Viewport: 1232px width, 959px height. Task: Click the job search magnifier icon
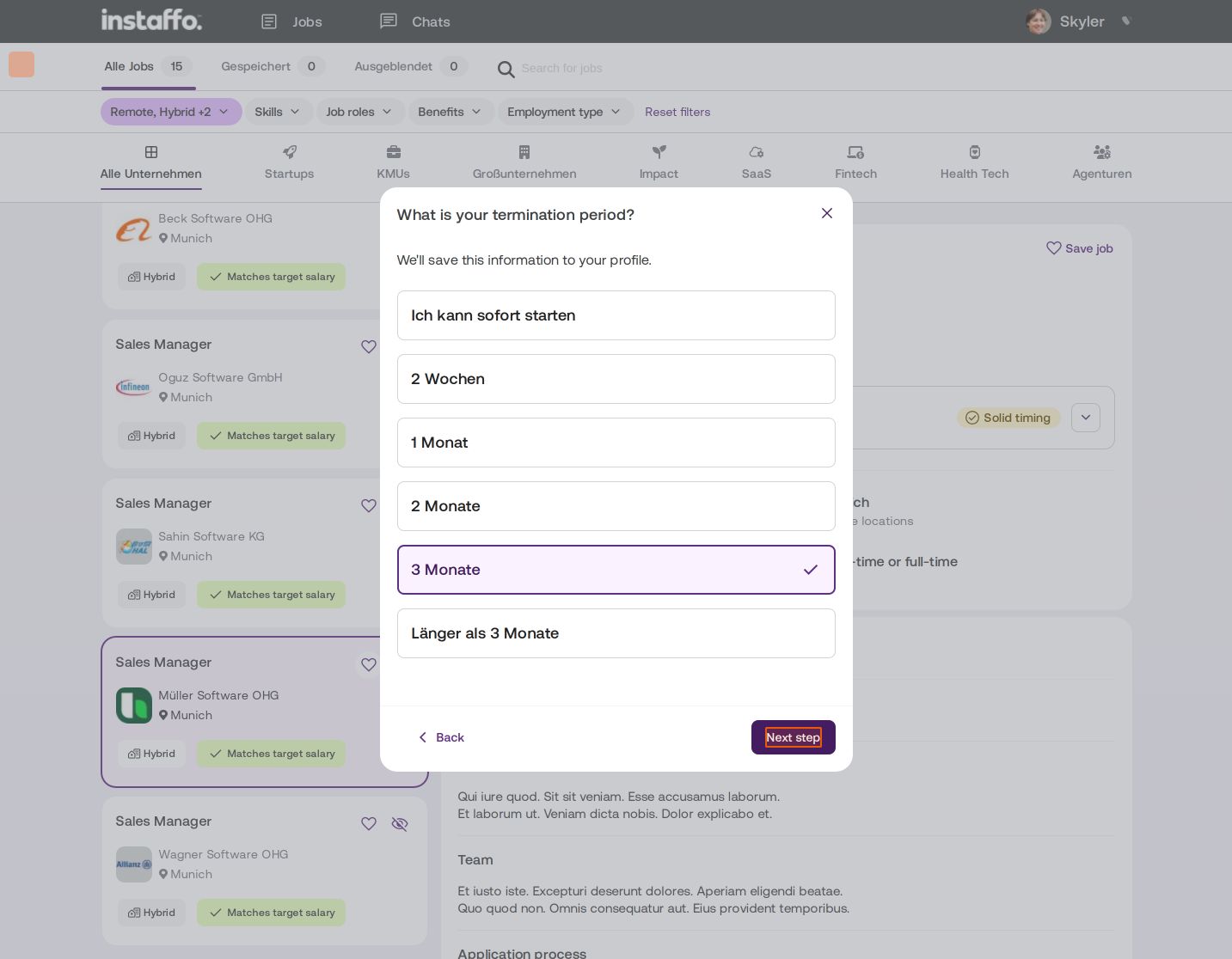[x=506, y=69]
